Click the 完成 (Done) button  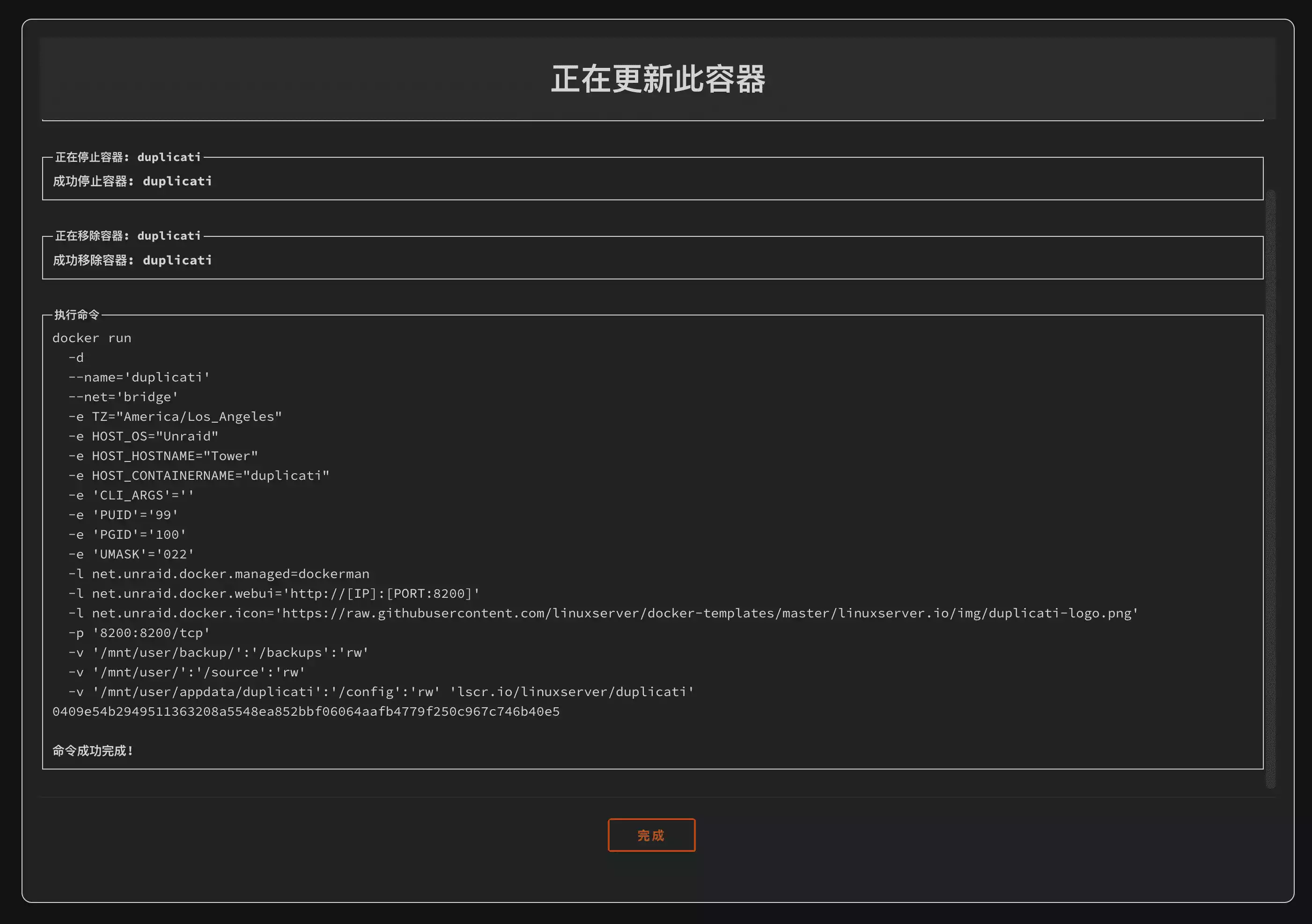[651, 835]
